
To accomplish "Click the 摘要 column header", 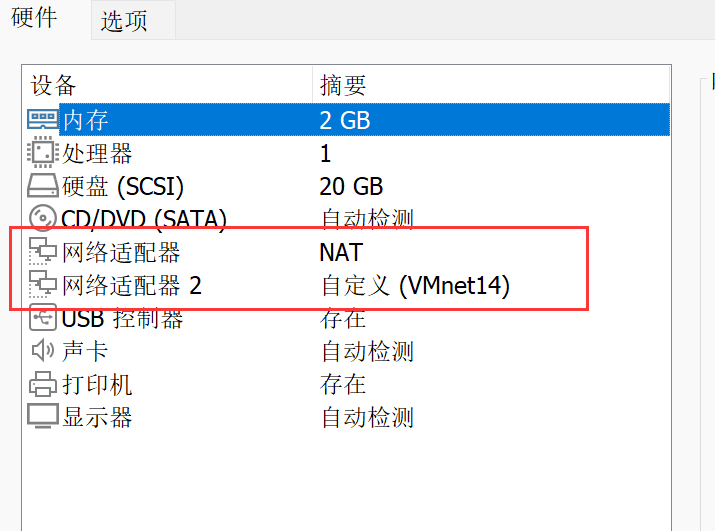I will point(343,85).
